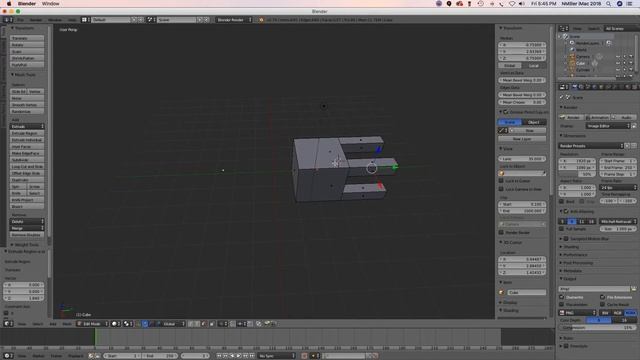Collapse the Mesh Tools panel header
This screenshot has width=640, height=360.
click(x=23, y=75)
